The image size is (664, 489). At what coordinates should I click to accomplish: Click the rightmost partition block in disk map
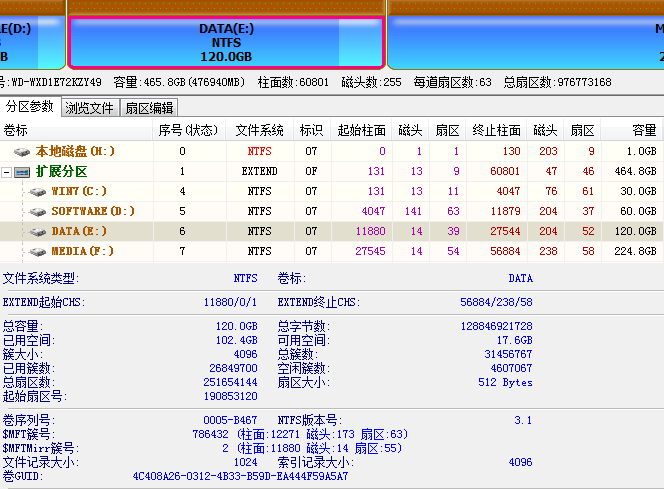point(525,42)
